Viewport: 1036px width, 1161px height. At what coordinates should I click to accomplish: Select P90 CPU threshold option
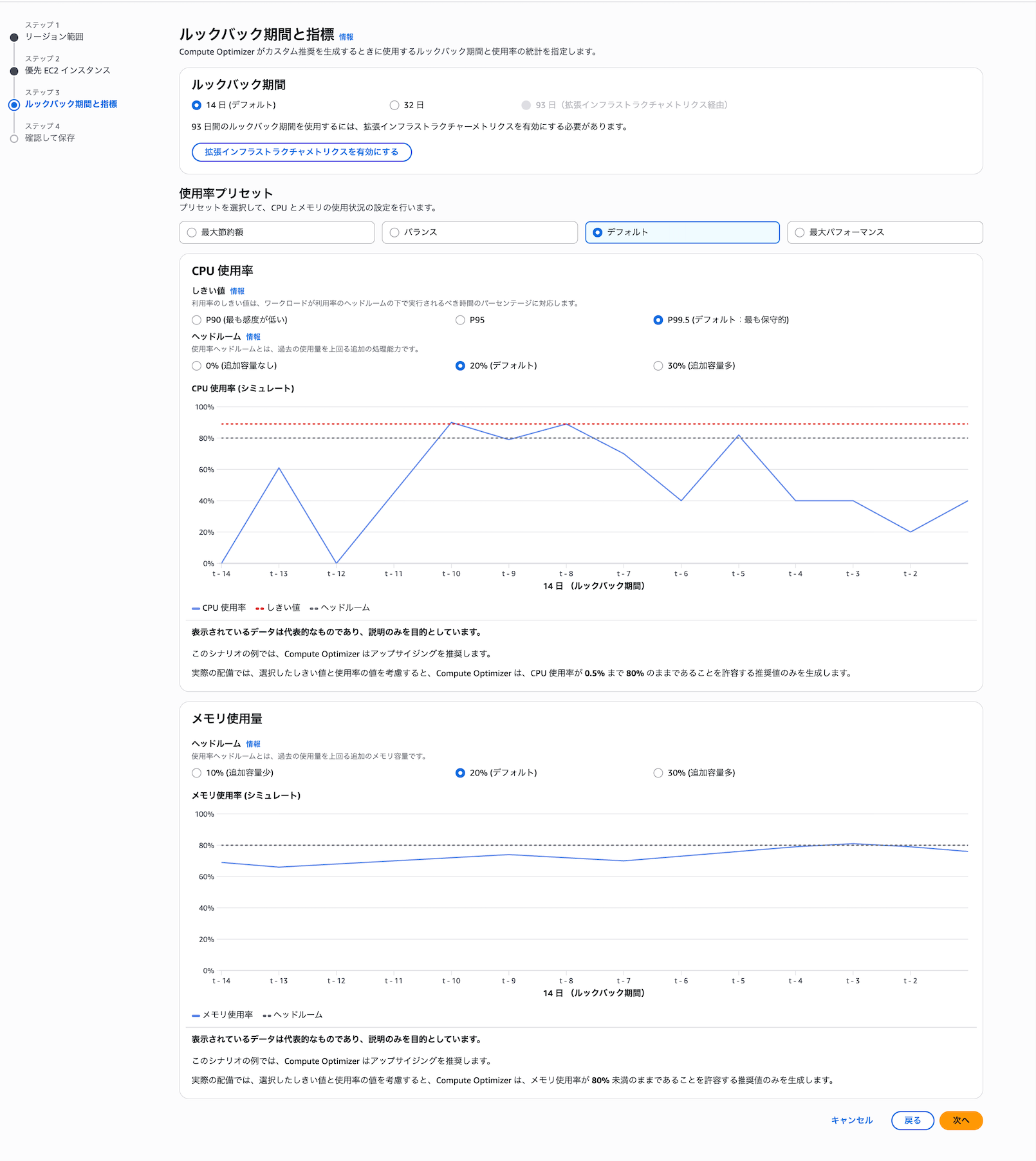(x=197, y=320)
